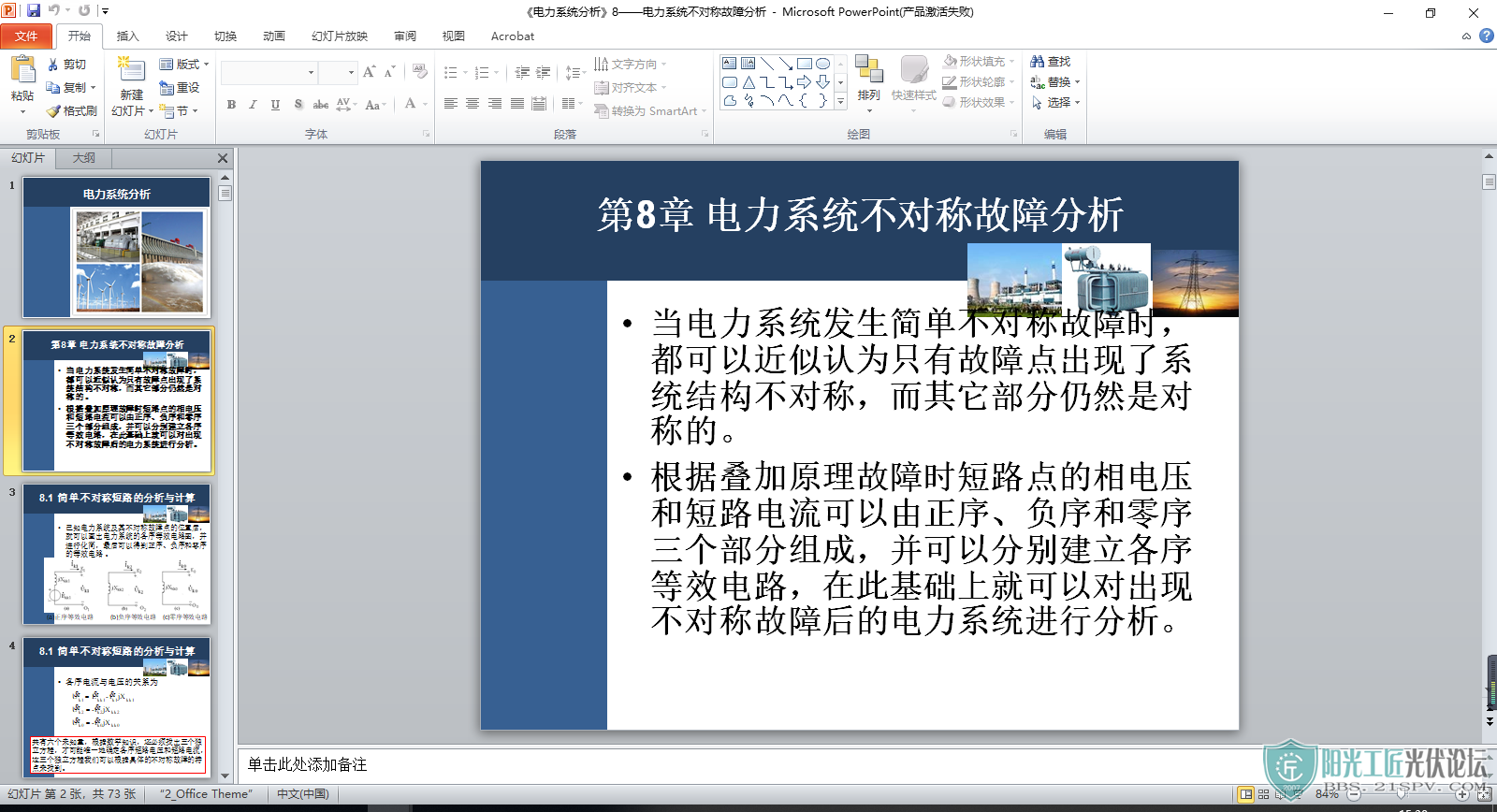
Task: Click the zoom in plus button
Action: point(1462,794)
